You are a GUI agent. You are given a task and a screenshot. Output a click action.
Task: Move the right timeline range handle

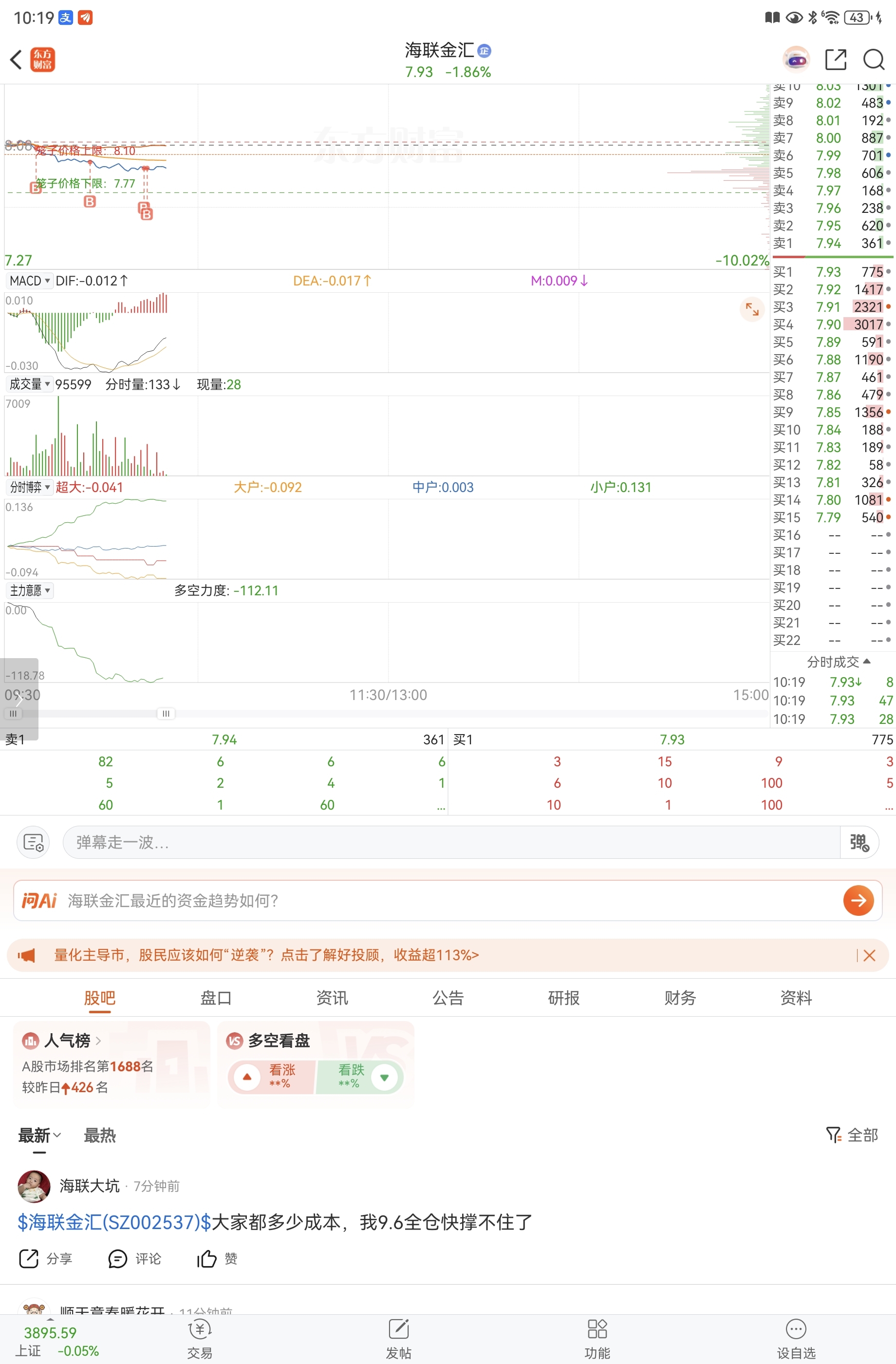coord(166,714)
